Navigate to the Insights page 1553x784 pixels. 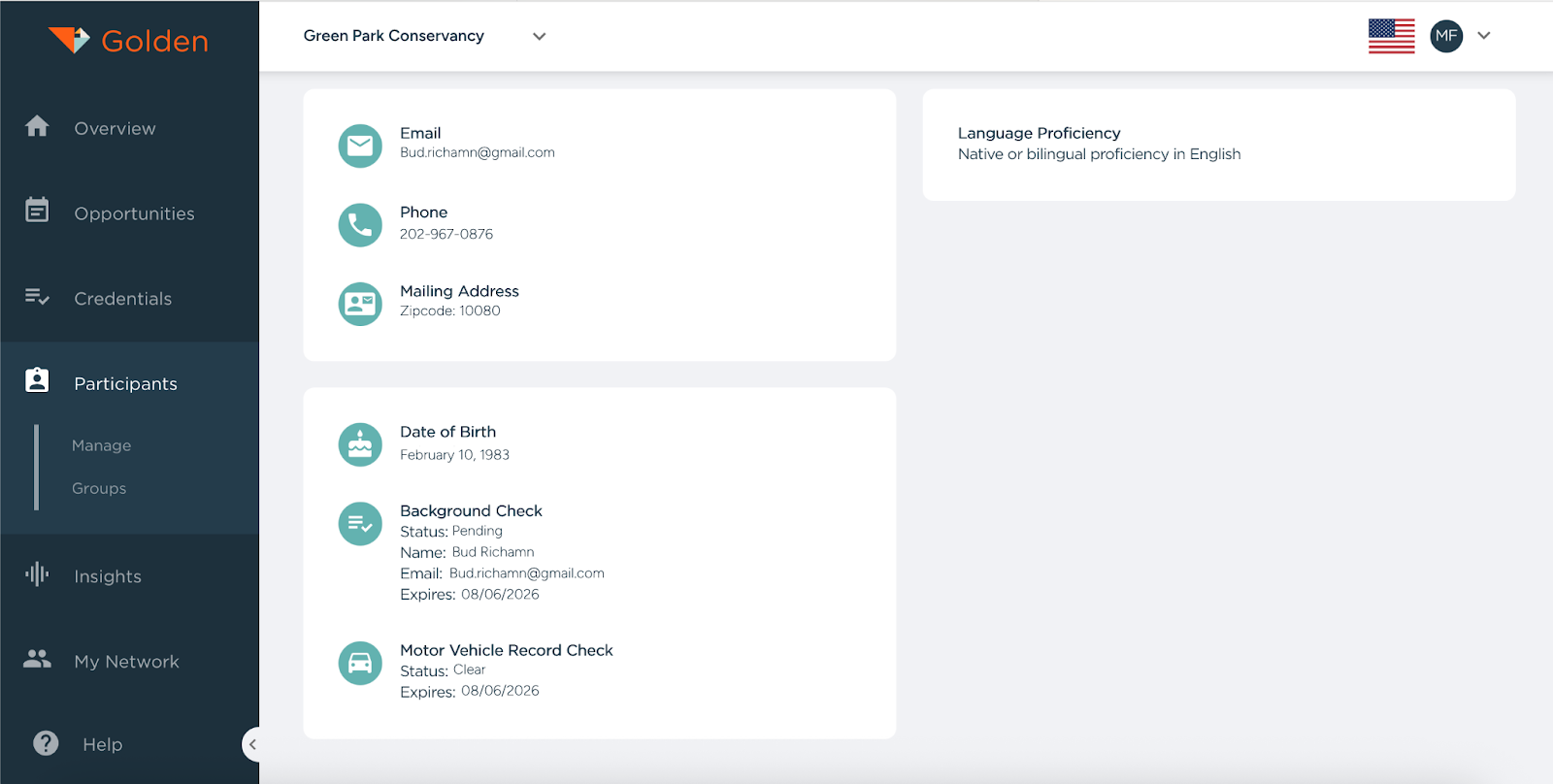point(108,576)
